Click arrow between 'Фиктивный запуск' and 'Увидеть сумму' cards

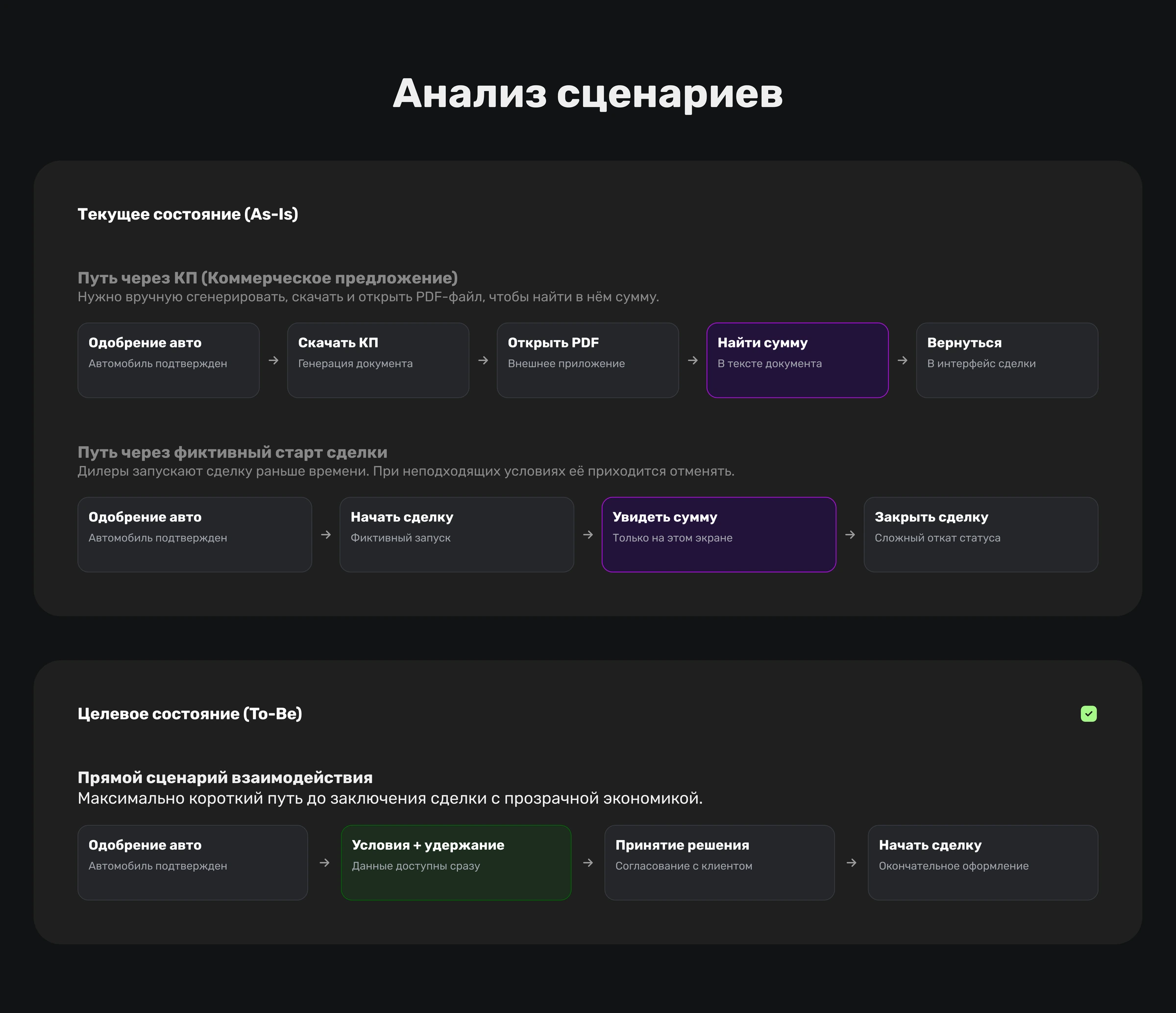[588, 535]
